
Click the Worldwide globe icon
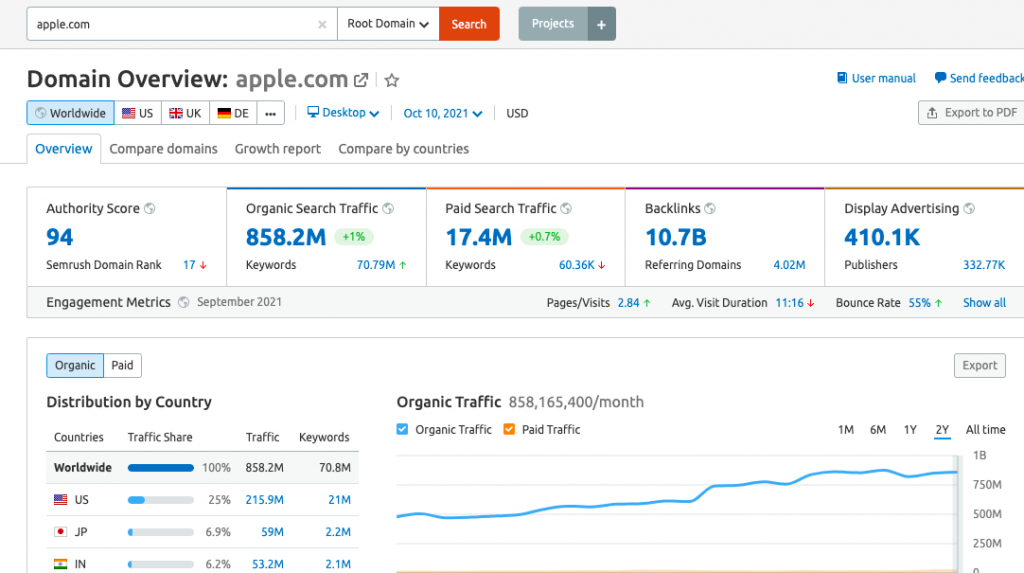[x=40, y=113]
